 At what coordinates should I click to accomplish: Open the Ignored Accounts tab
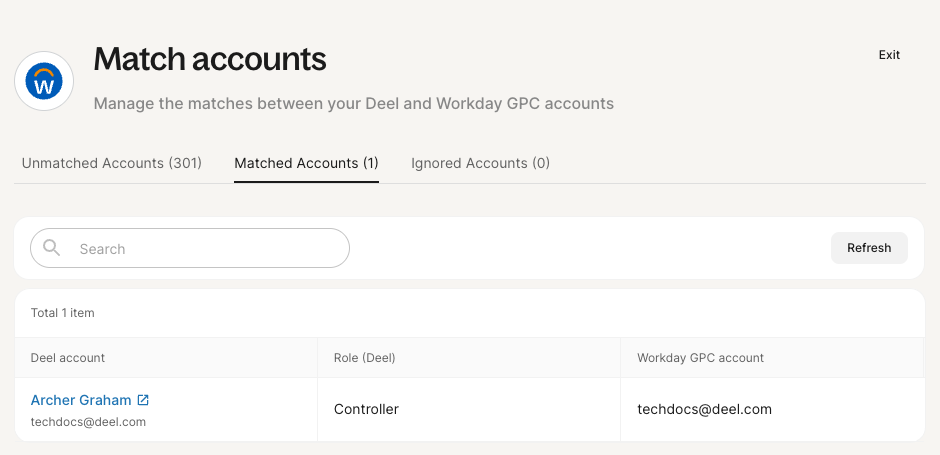tap(480, 163)
